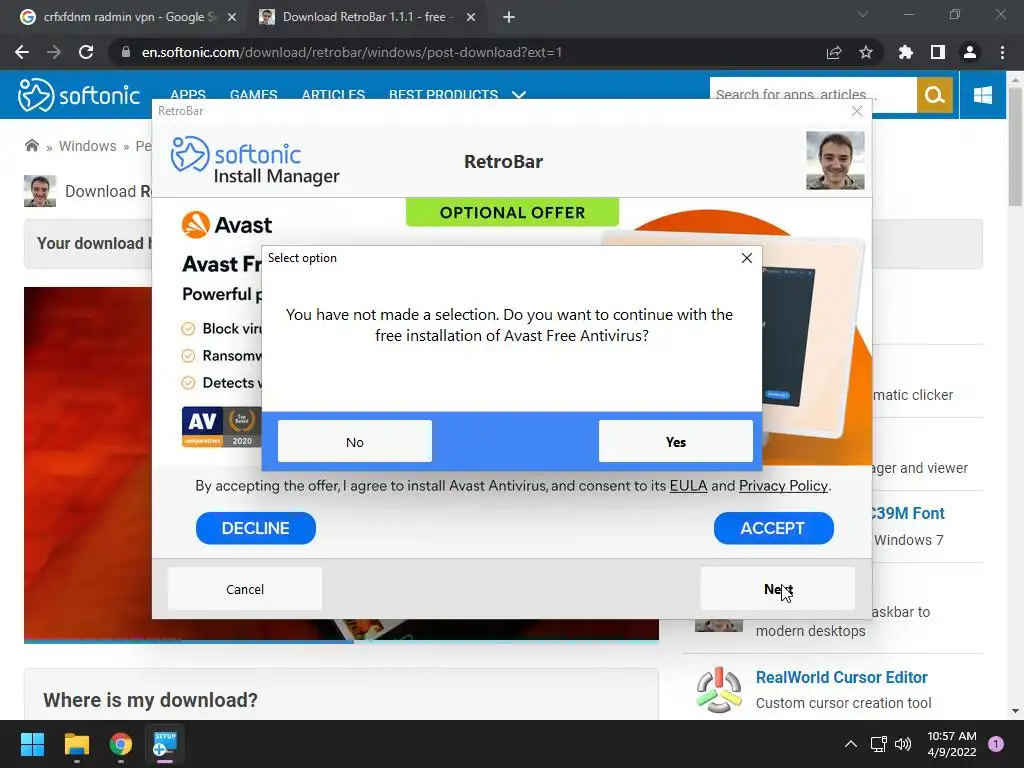Click the scrollbar down arrow
This screenshot has height=768, width=1024.
click(1015, 711)
